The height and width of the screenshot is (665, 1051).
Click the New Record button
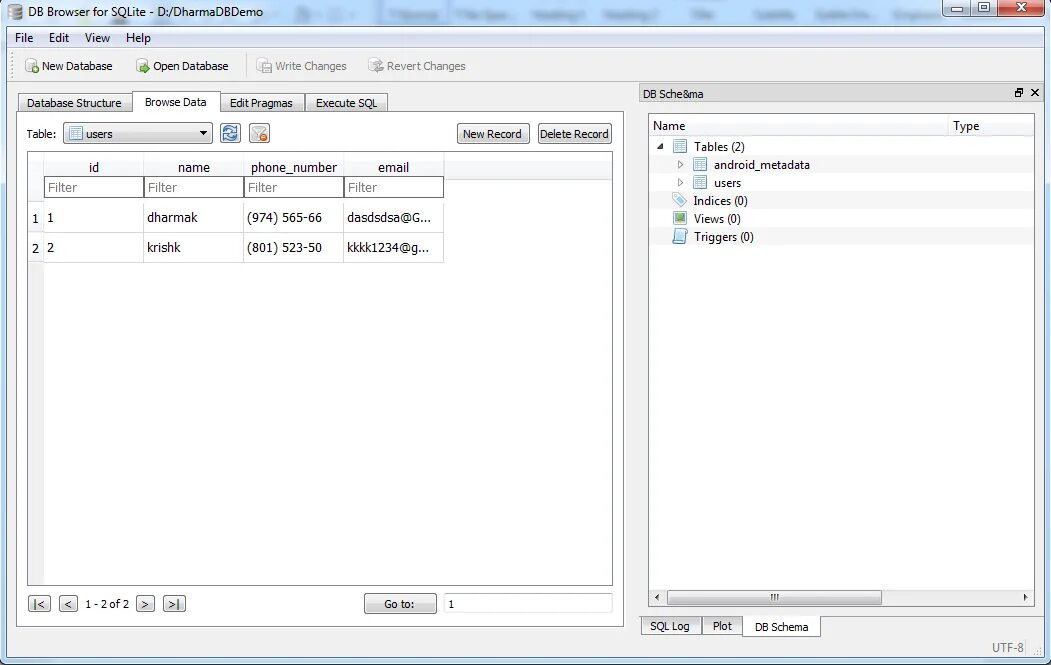pos(493,133)
